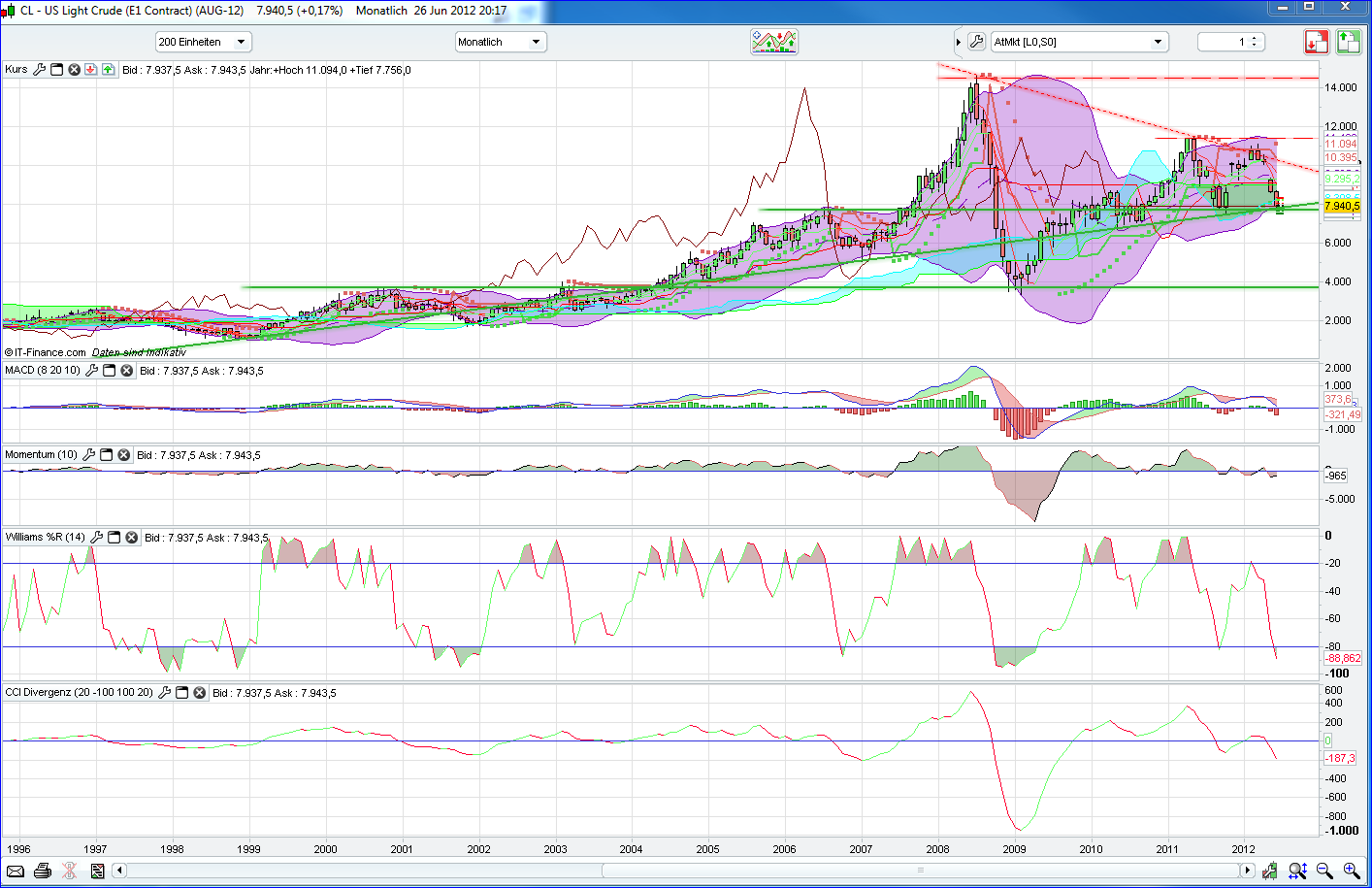Screen dimensions: 1372x888
Task: Click the 2003 year on time axis
Action: tap(555, 849)
